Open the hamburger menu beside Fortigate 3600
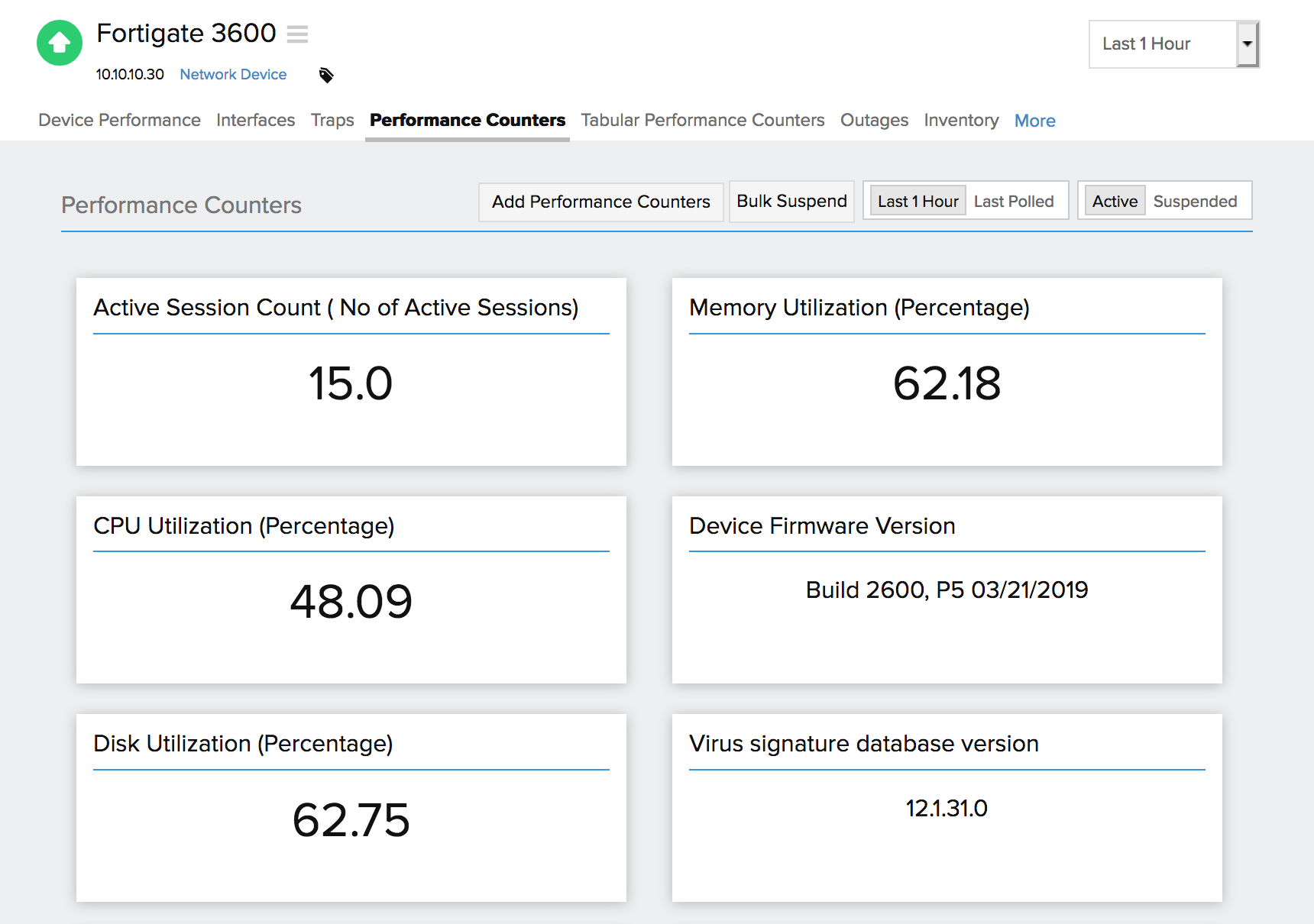 297,34
